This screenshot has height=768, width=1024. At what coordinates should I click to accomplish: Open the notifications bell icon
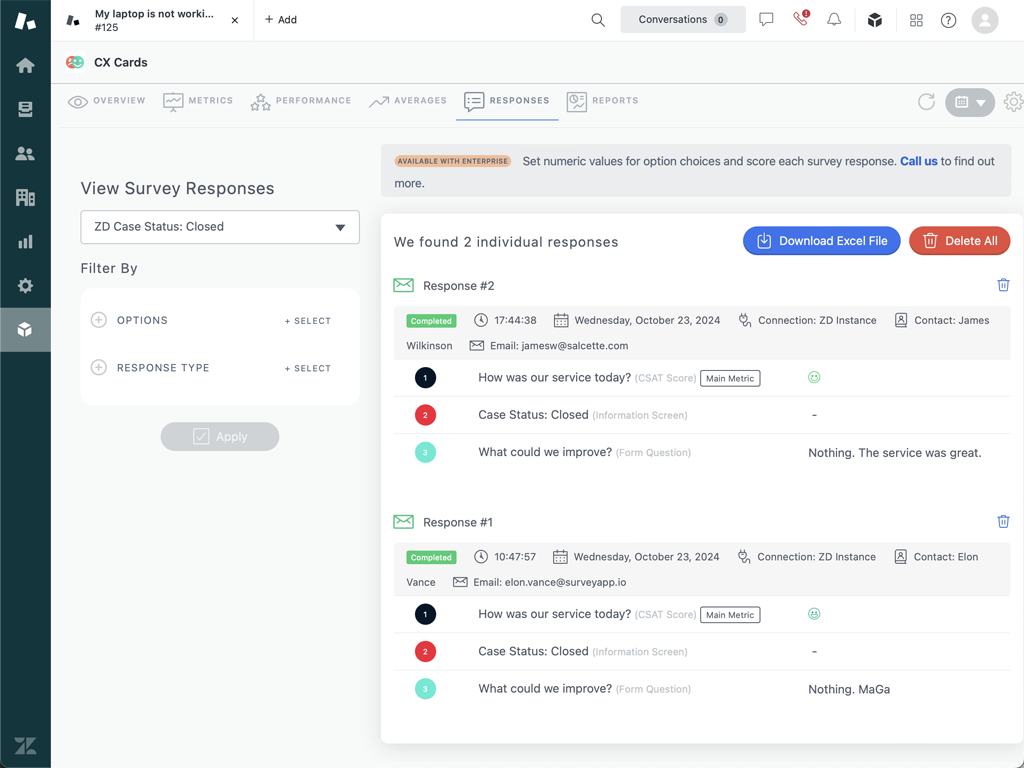pyautogui.click(x=834, y=20)
